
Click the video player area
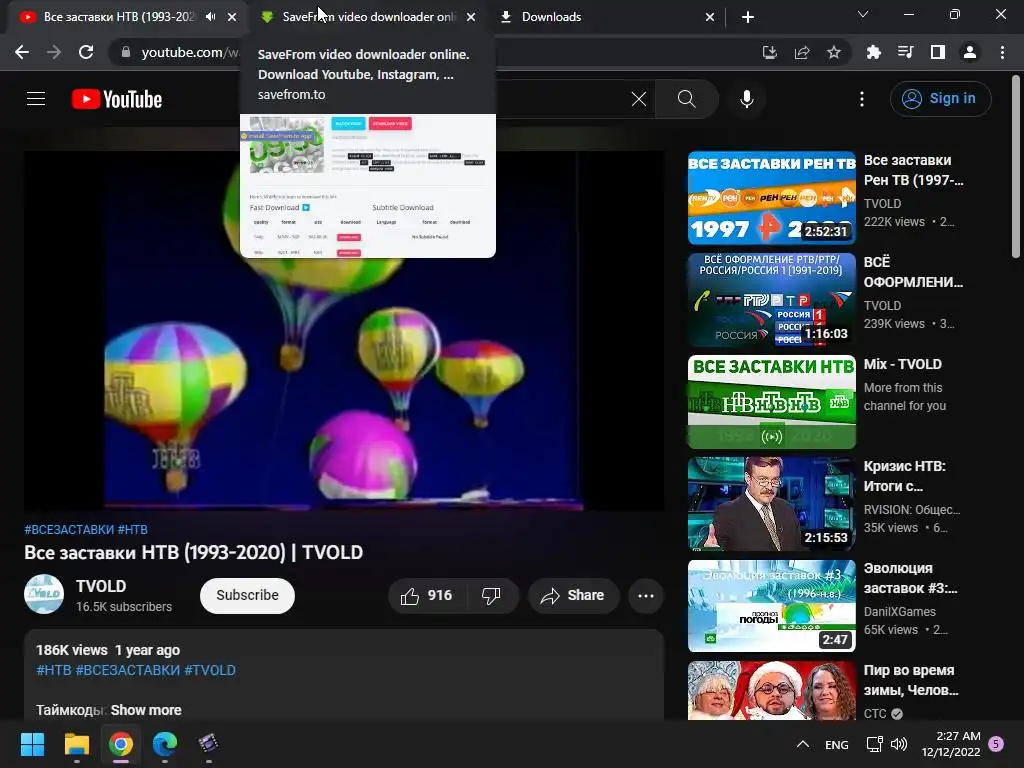344,330
